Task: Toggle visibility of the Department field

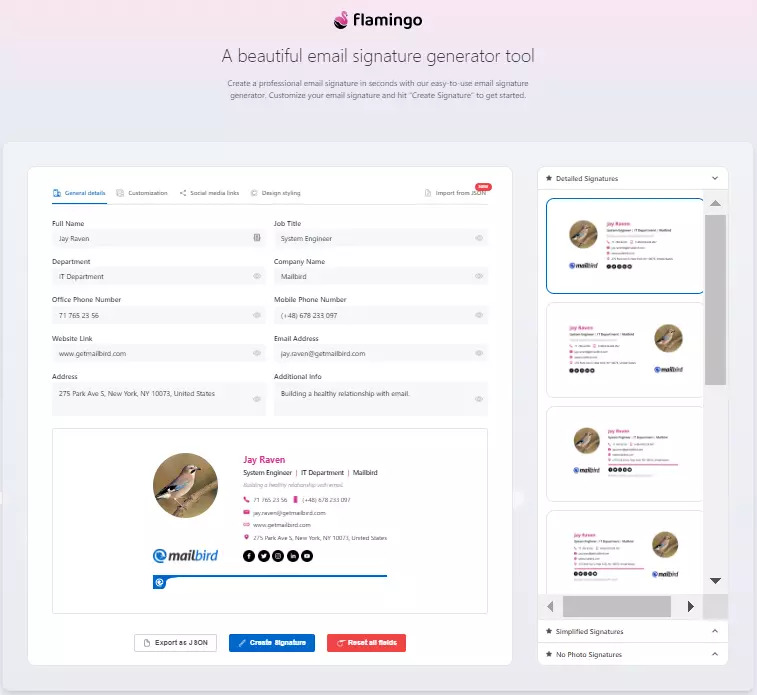Action: point(257,276)
